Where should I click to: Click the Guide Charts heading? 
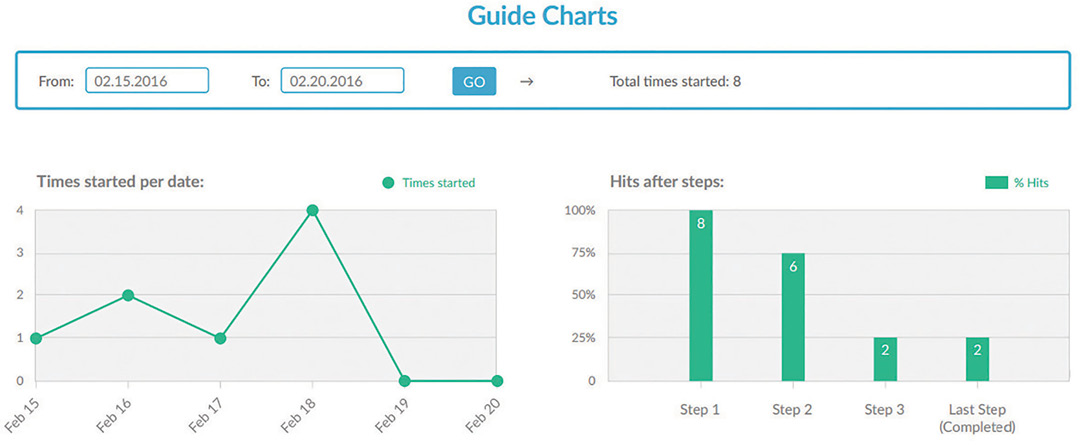(544, 17)
